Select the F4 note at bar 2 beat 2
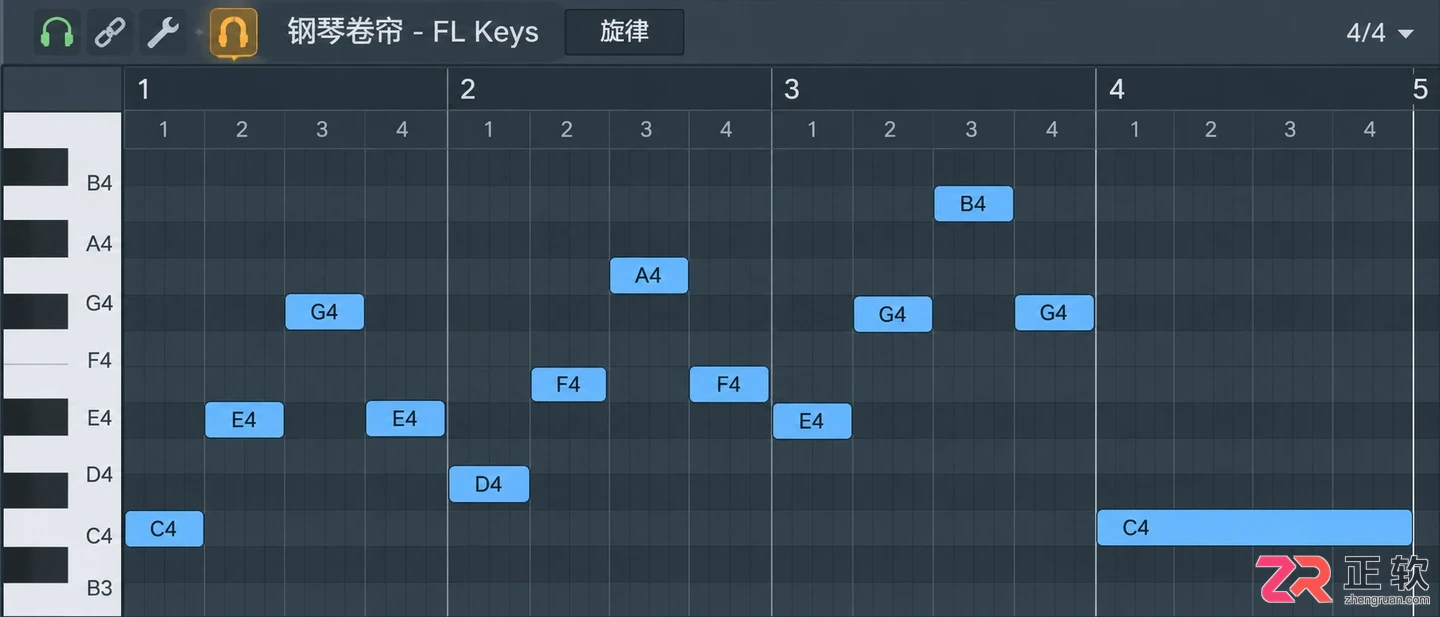Image resolution: width=1440 pixels, height=617 pixels. point(568,384)
